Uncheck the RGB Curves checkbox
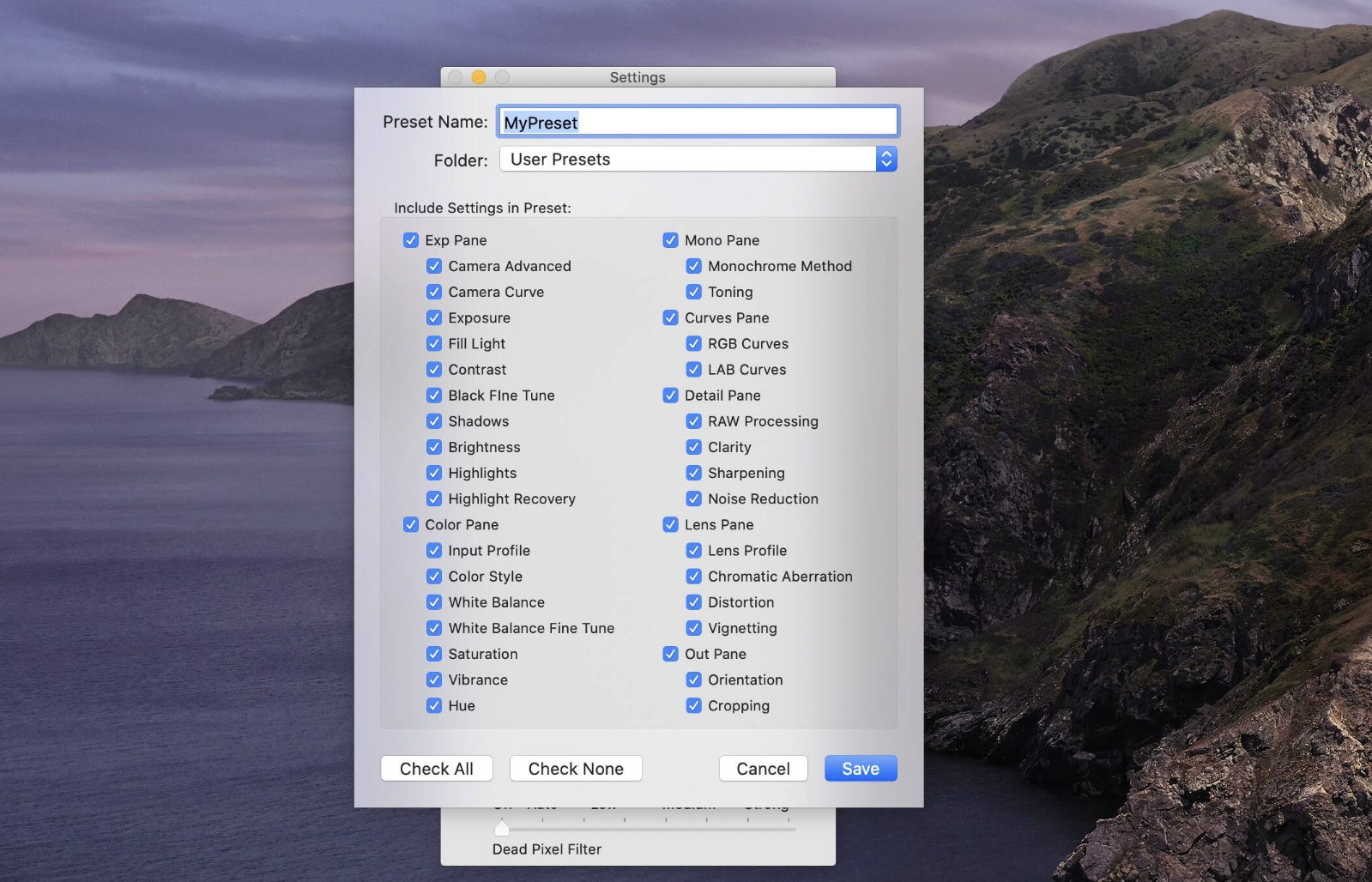Screen dimensions: 1372x882 [x=694, y=343]
